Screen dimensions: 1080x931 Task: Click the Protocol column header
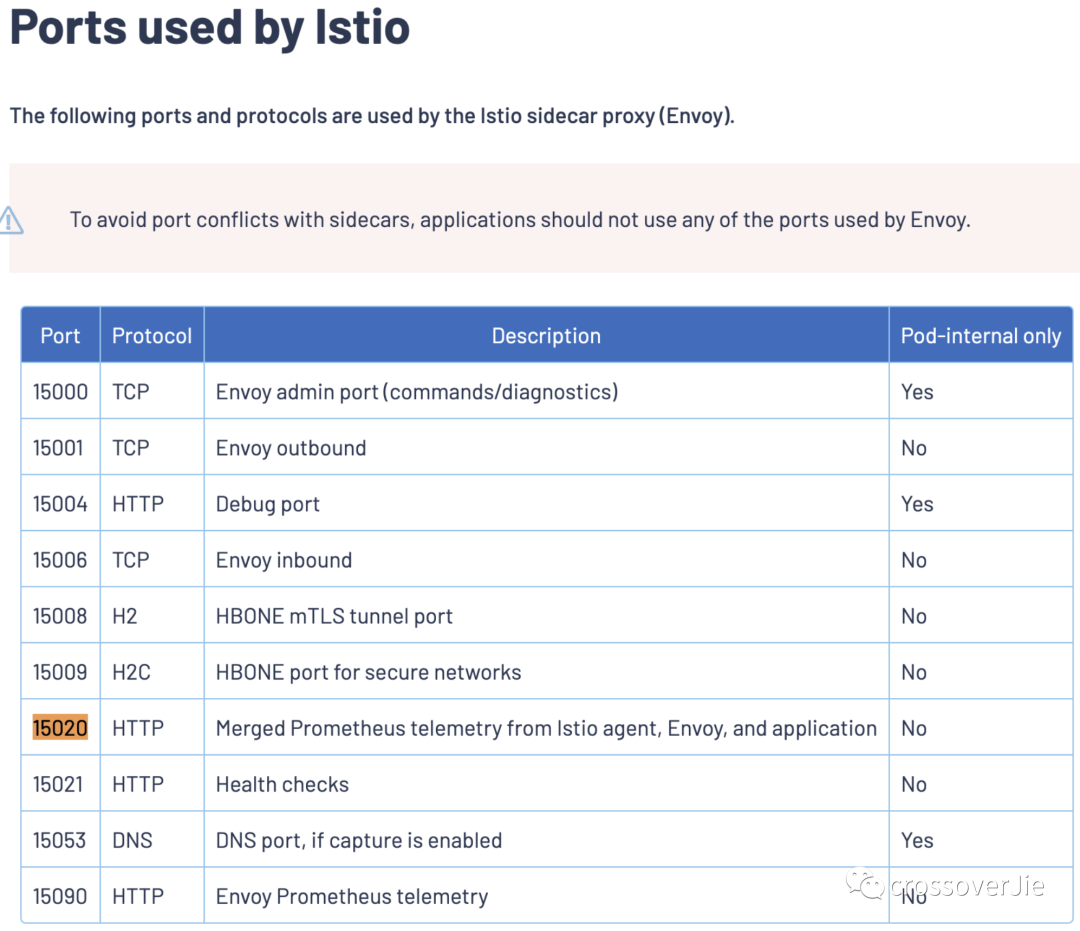(152, 335)
